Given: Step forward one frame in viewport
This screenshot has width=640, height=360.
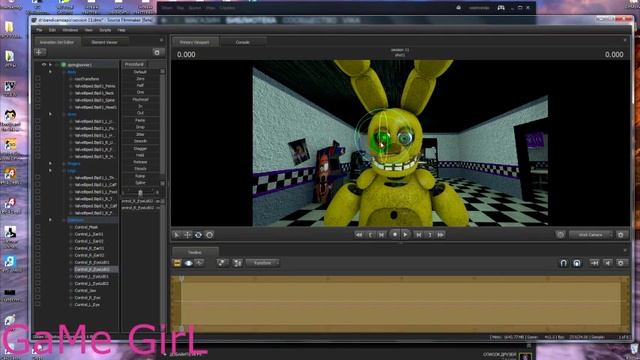Looking at the screenshot, I should pyautogui.click(x=418, y=235).
